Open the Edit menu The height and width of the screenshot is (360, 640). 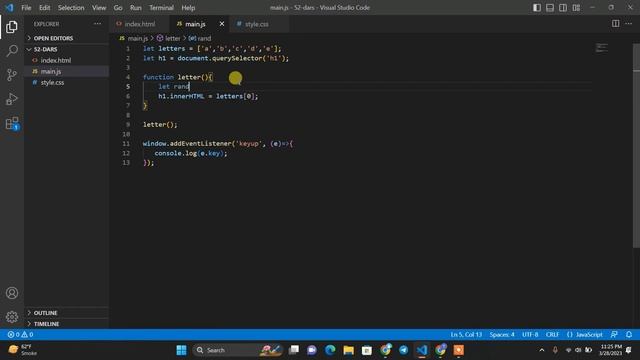click(44, 7)
